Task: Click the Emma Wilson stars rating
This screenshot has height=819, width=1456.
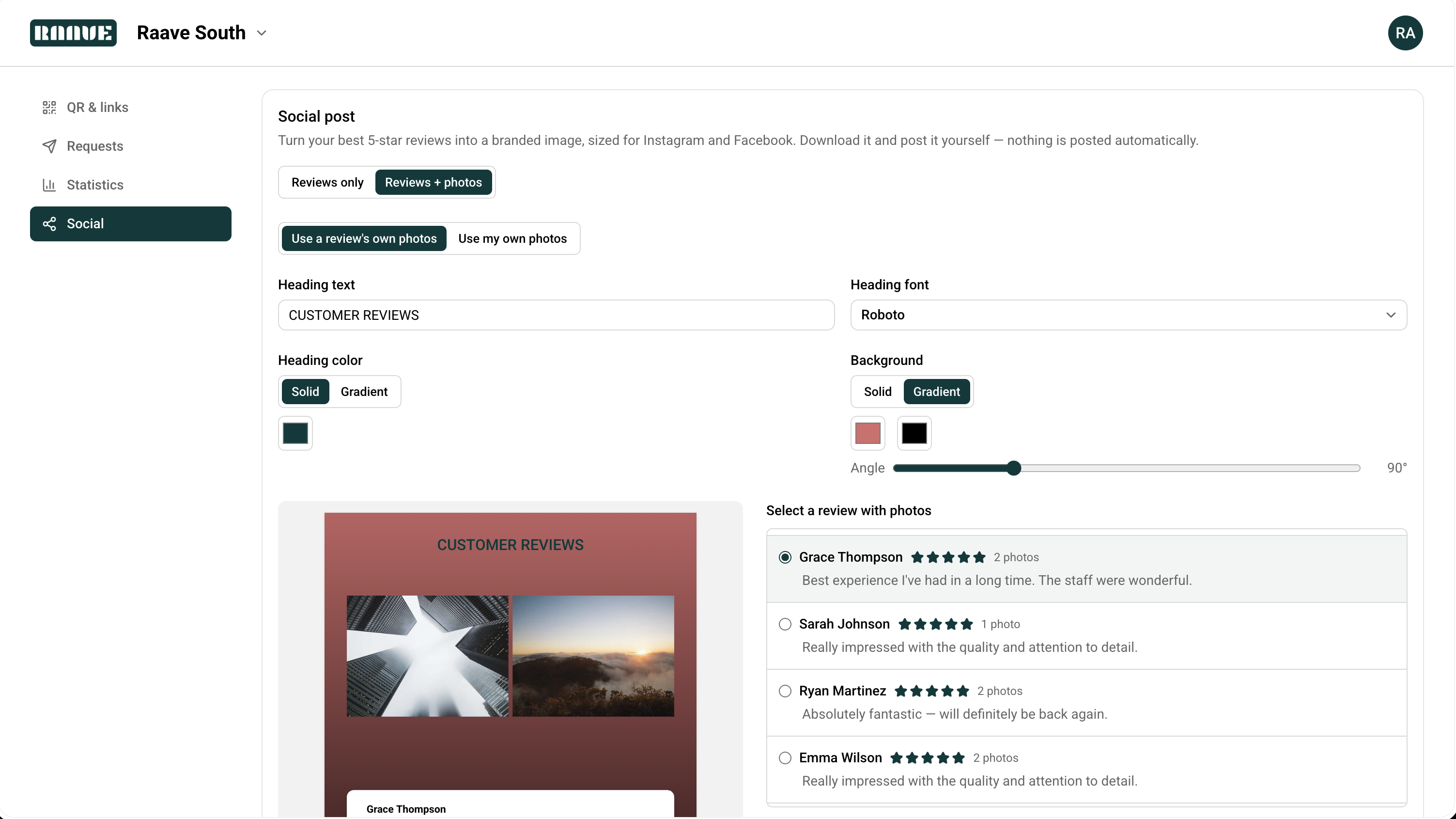Action: pos(927,758)
